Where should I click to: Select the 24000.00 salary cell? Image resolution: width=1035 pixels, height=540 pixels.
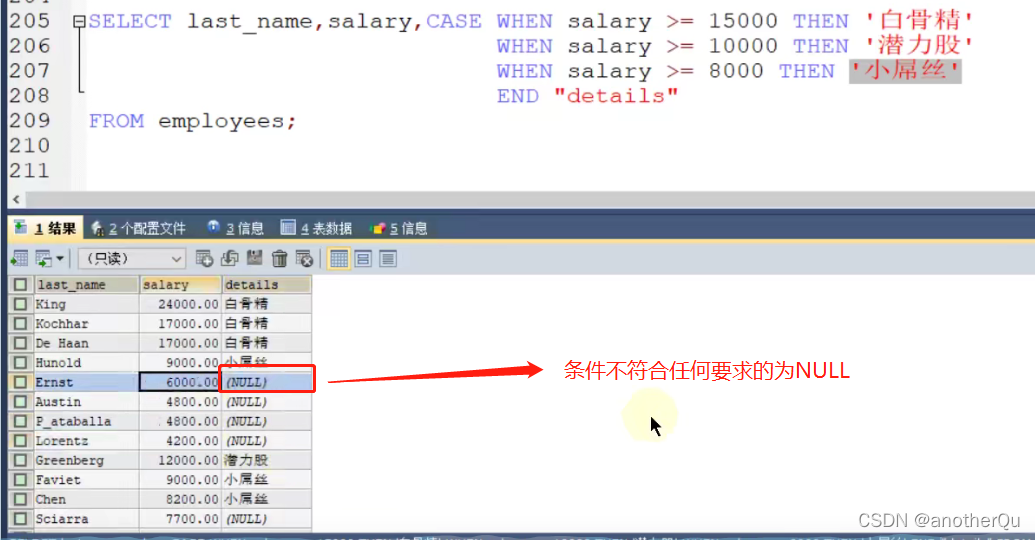point(180,304)
